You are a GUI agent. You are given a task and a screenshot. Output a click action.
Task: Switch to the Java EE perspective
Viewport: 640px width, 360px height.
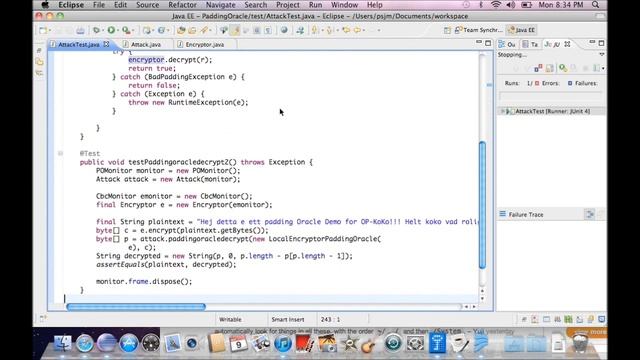point(521,30)
